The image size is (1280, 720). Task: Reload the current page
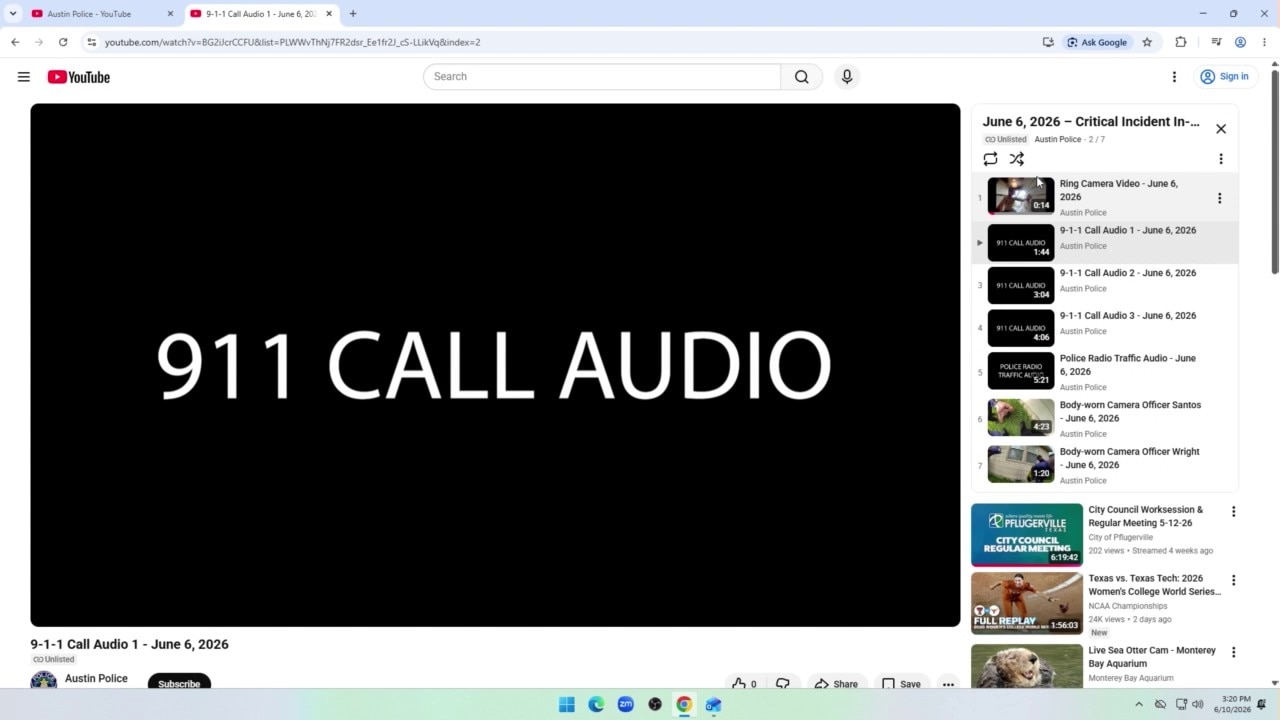(x=63, y=42)
